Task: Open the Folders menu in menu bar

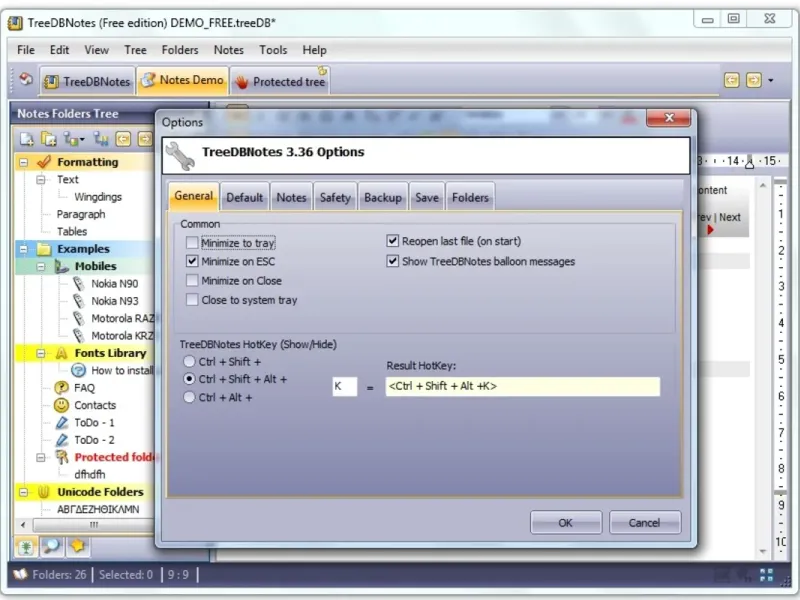Action: pyautogui.click(x=180, y=50)
